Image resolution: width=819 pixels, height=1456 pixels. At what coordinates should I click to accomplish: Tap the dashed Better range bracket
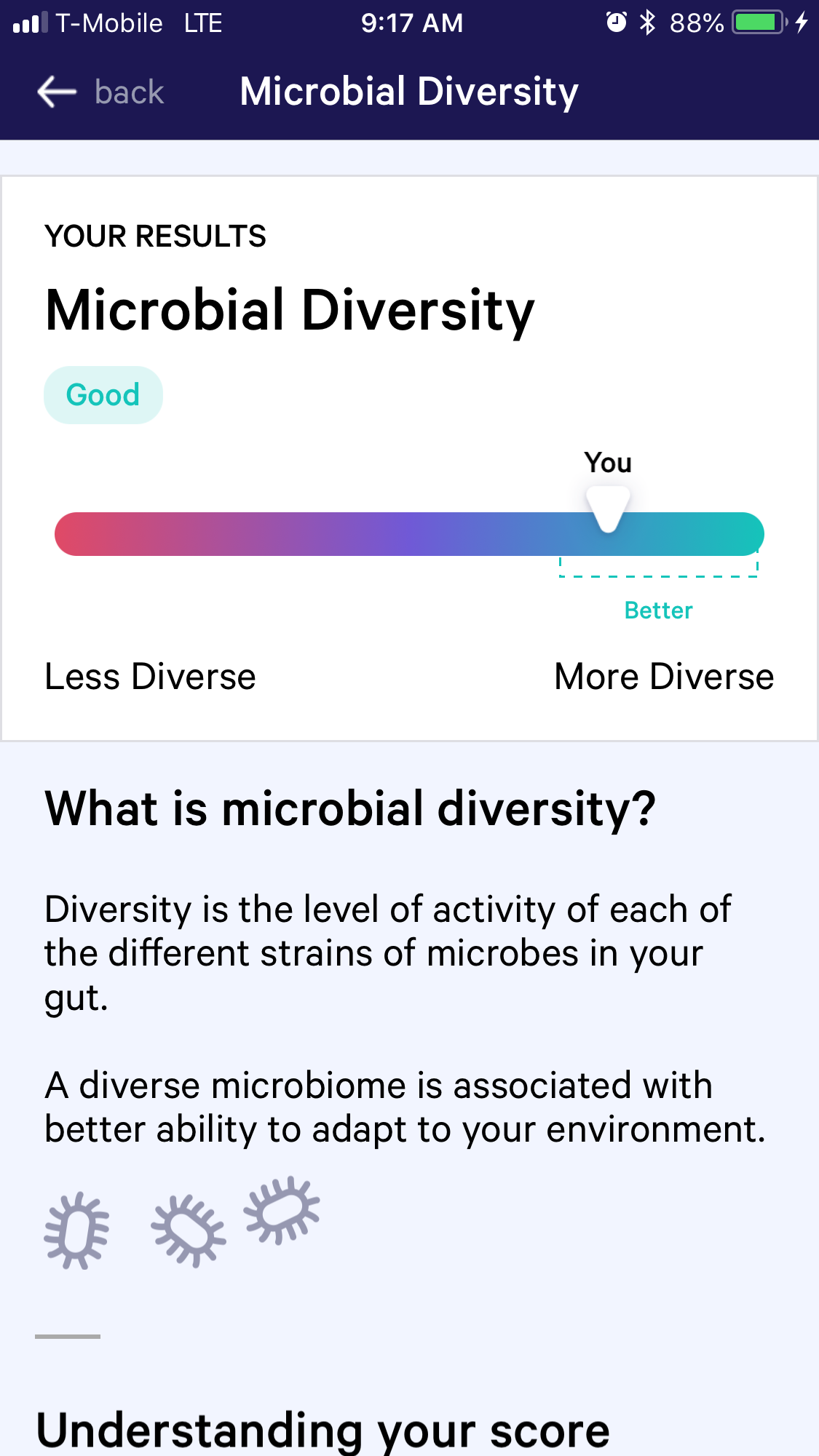click(x=659, y=568)
